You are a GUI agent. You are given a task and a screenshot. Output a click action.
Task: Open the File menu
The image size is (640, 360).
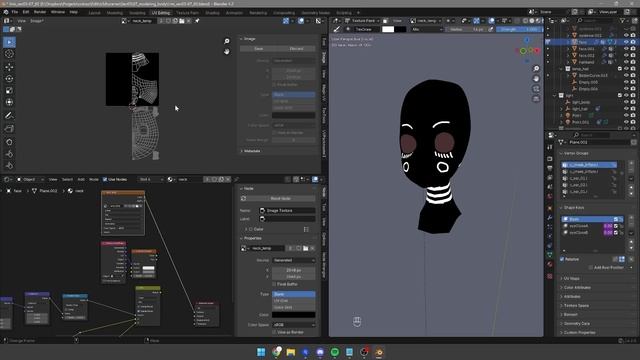click(x=15, y=12)
